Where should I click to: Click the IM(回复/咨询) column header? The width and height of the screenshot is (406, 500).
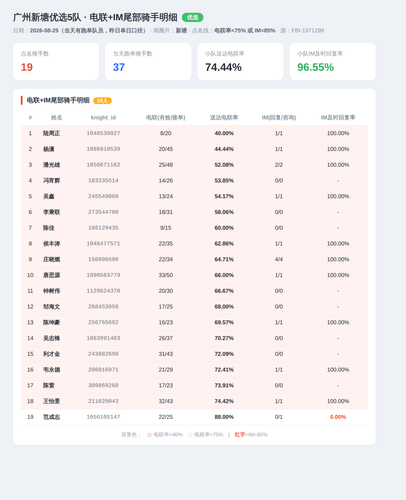click(279, 117)
